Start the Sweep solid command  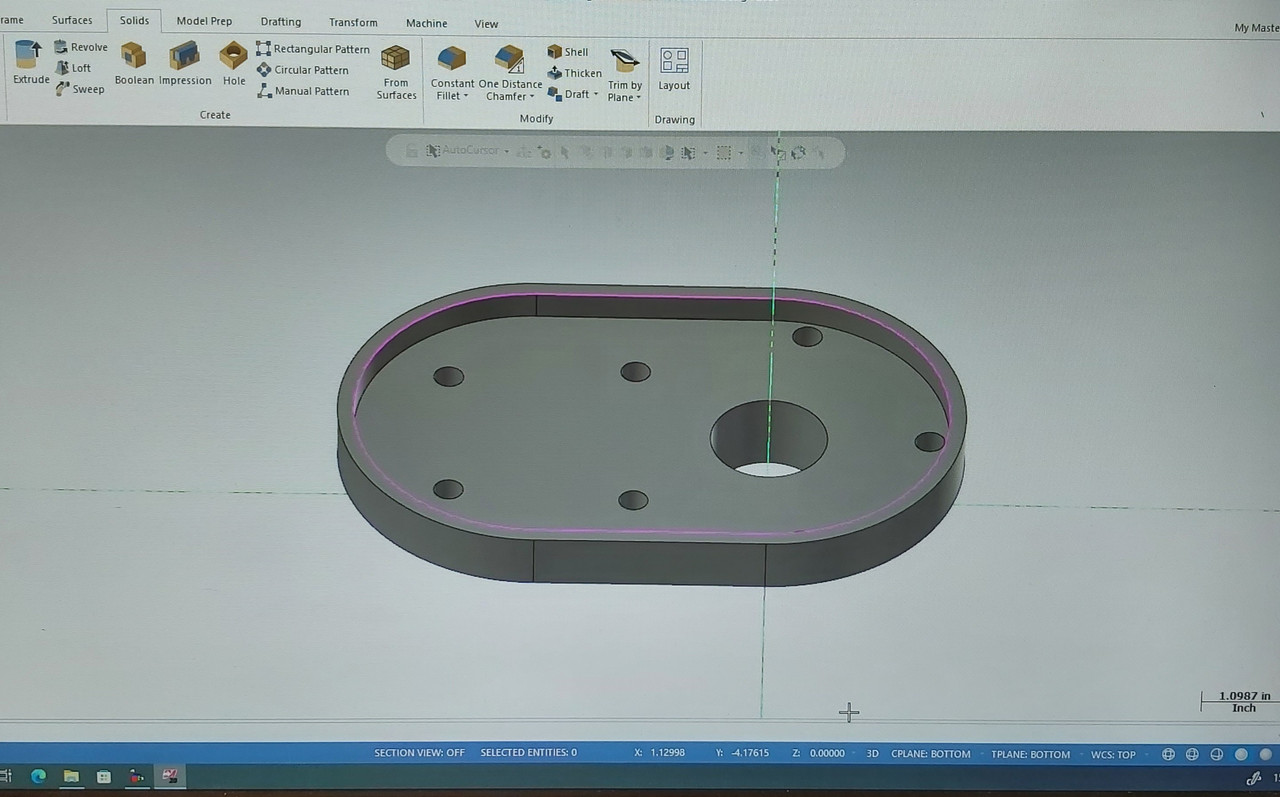79,89
